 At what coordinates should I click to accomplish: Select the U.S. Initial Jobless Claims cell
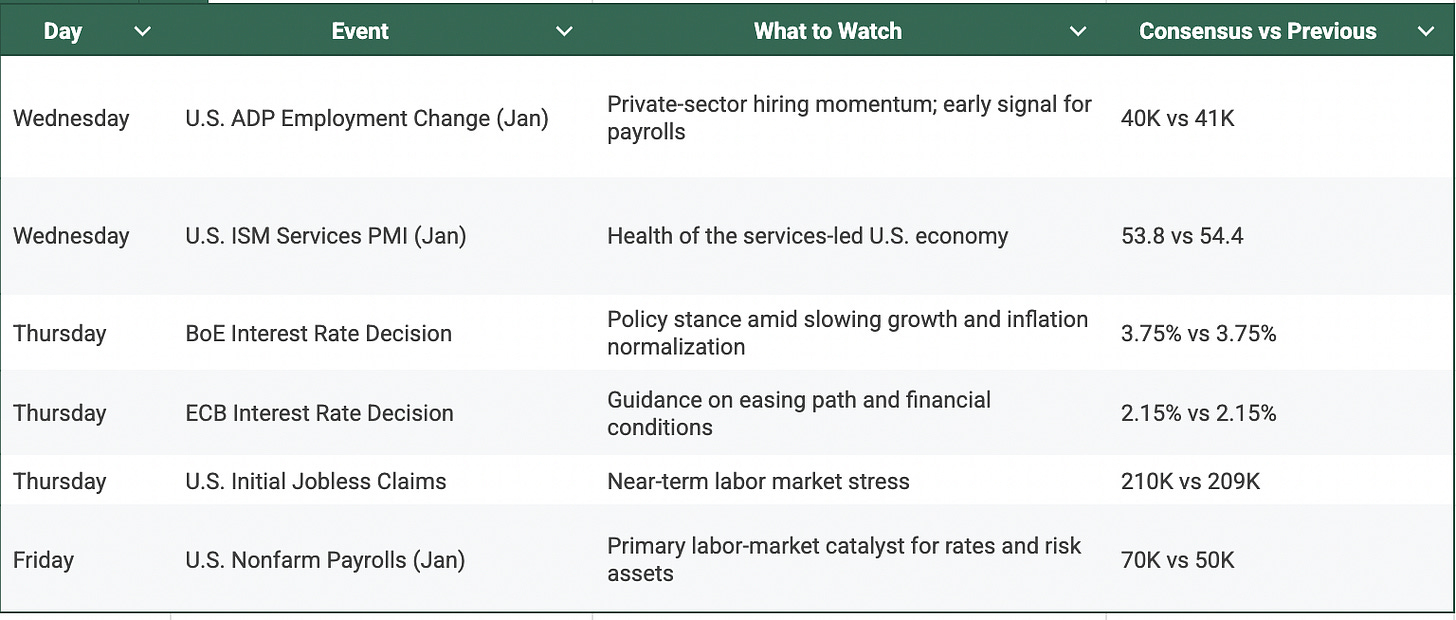tap(316, 481)
